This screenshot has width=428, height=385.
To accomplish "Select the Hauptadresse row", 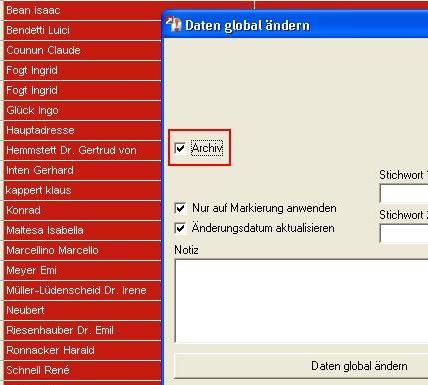I will tap(82, 130).
